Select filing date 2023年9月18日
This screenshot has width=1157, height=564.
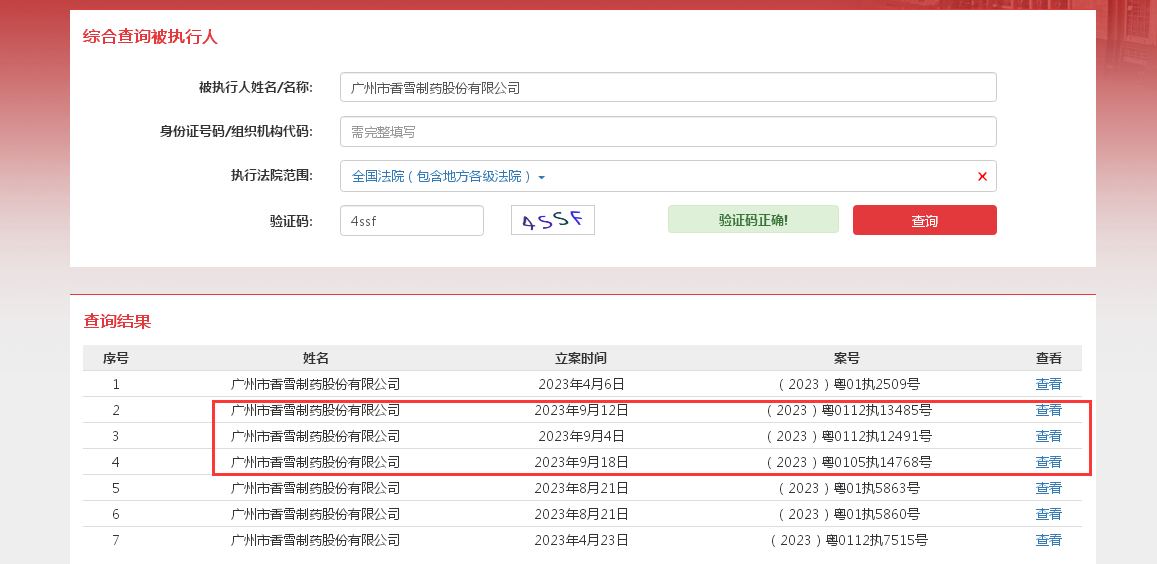pyautogui.click(x=581, y=461)
